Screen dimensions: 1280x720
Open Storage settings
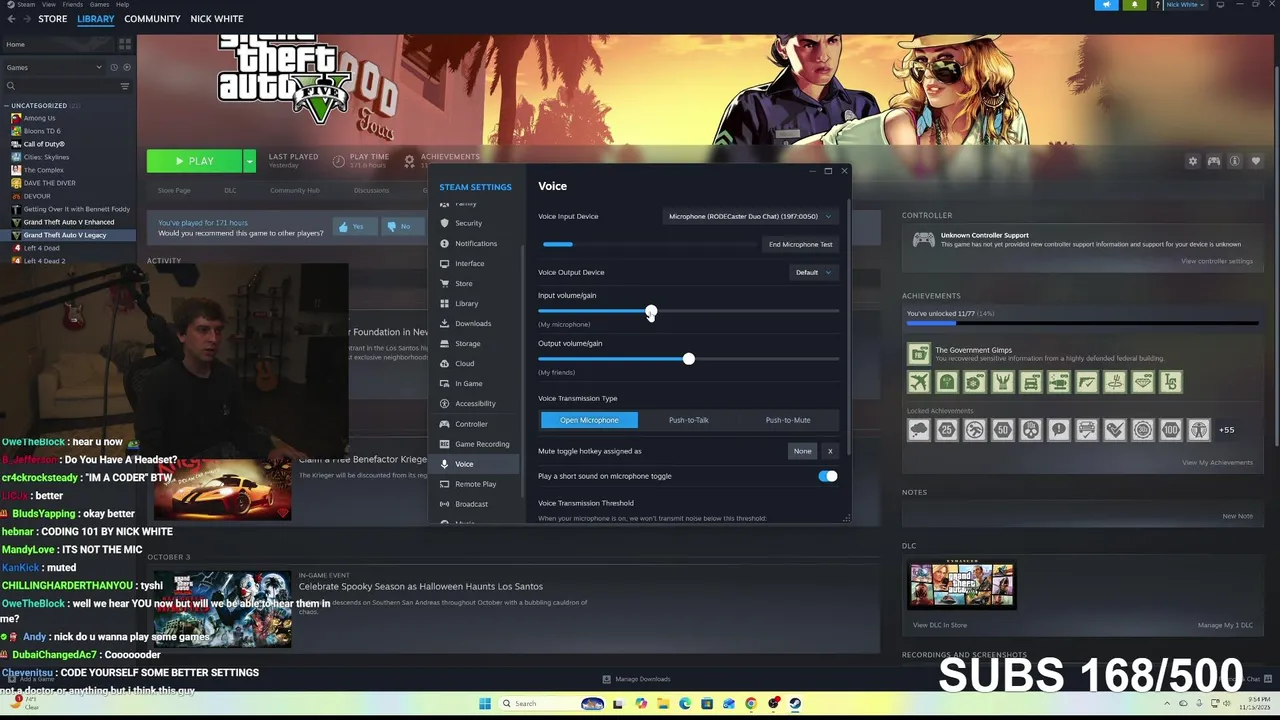467,343
